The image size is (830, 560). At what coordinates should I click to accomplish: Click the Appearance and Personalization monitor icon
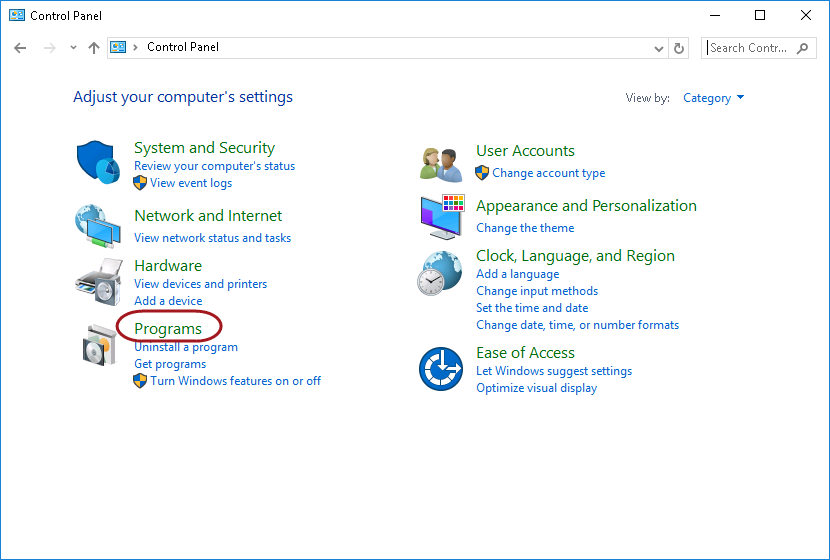click(441, 216)
